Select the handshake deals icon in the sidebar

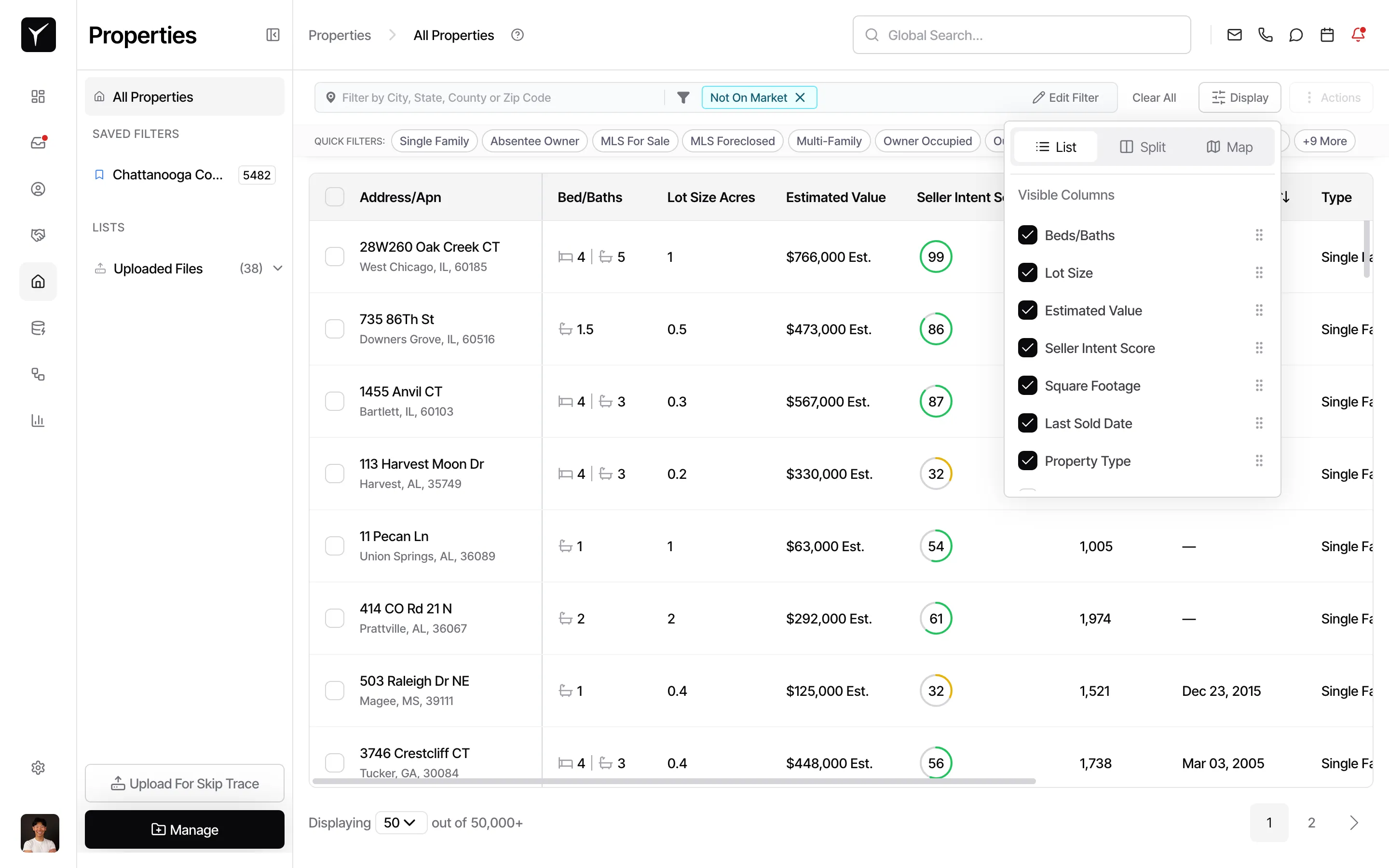click(x=38, y=235)
